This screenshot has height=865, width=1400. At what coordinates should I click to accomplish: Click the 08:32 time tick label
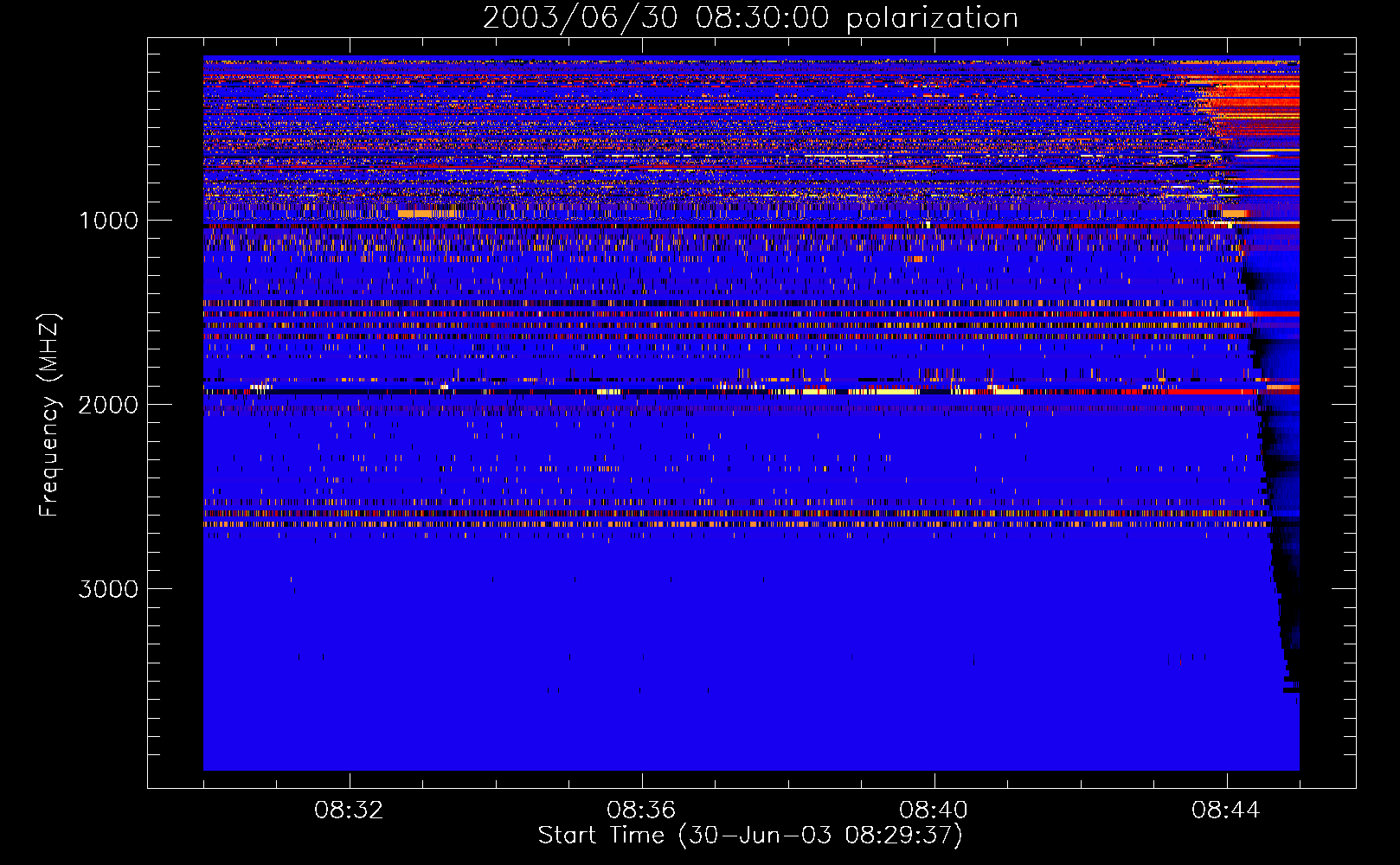point(349,811)
